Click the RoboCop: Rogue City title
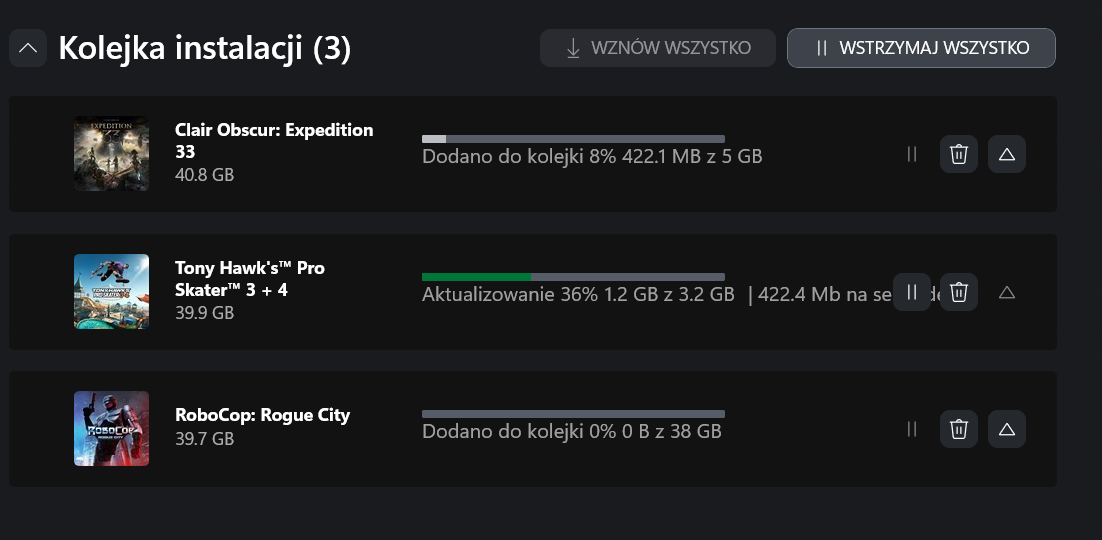 [x=262, y=415]
